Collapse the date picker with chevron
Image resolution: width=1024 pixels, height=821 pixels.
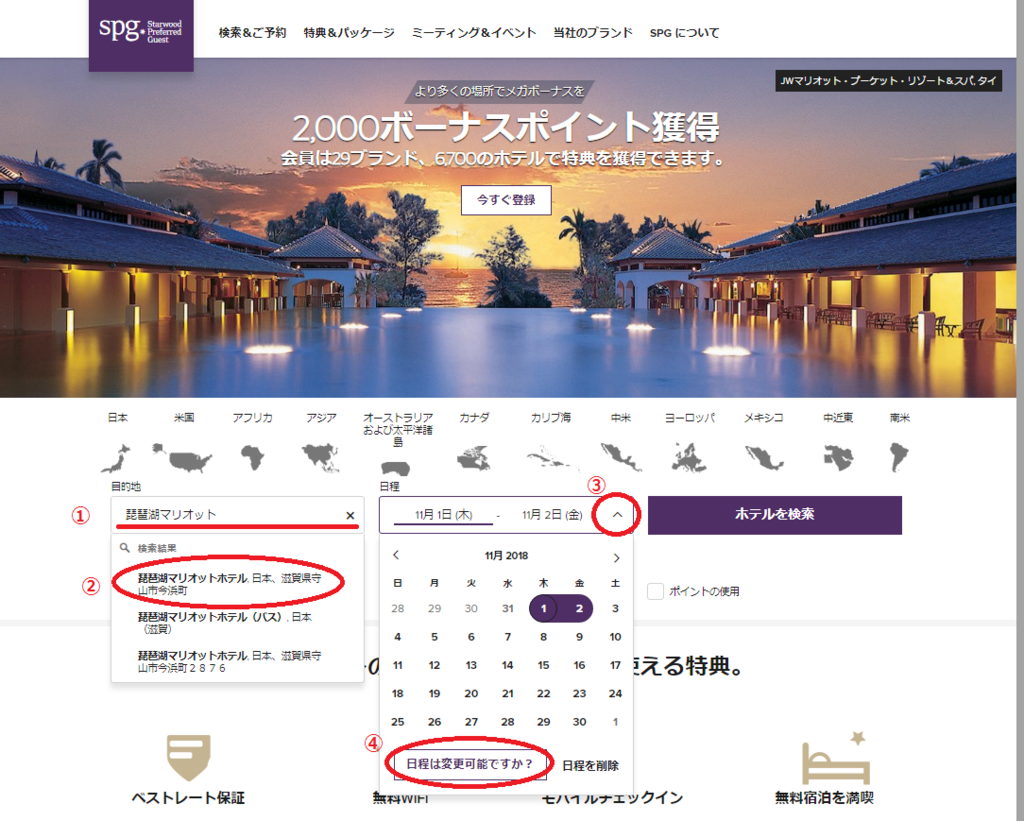tap(617, 515)
